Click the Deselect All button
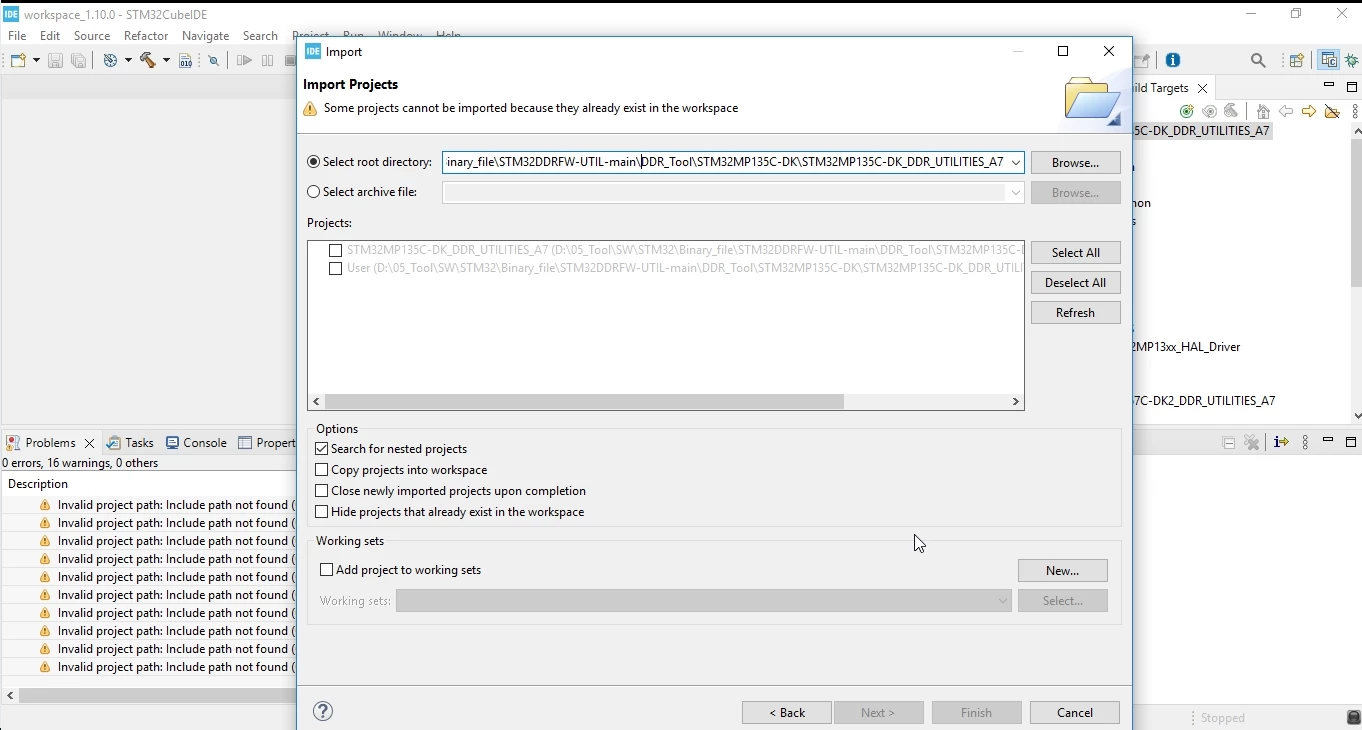This screenshot has width=1362, height=730. click(x=1076, y=283)
